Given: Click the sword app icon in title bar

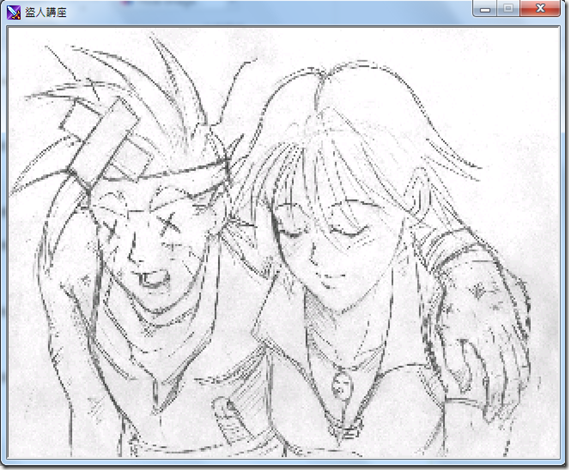Looking at the screenshot, I should [14, 12].
